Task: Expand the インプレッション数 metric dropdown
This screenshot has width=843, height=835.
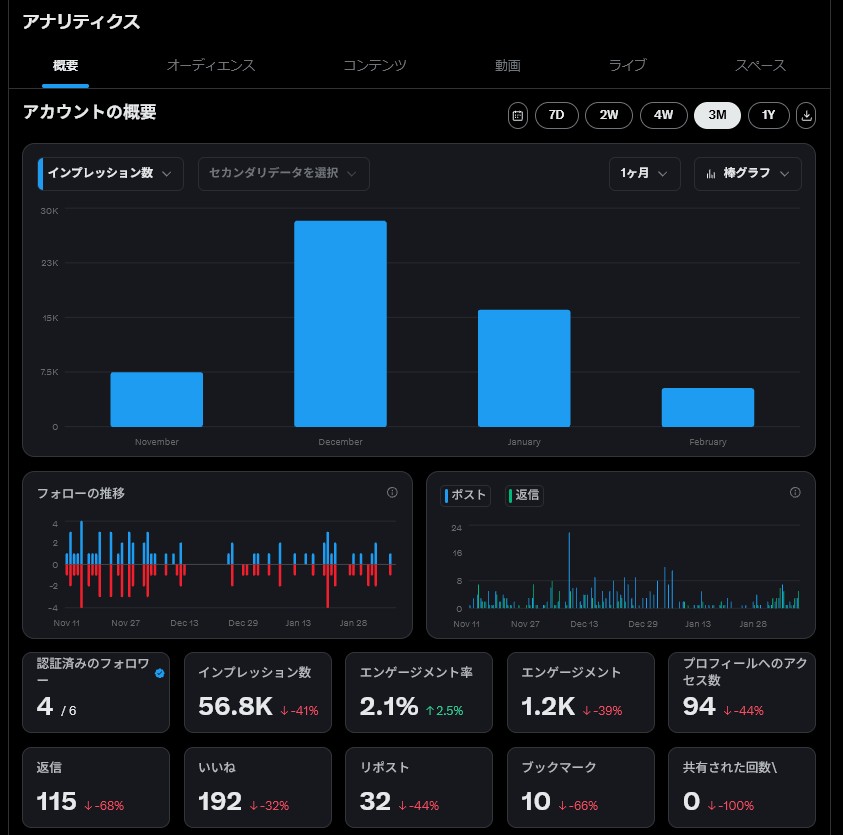Action: 110,173
